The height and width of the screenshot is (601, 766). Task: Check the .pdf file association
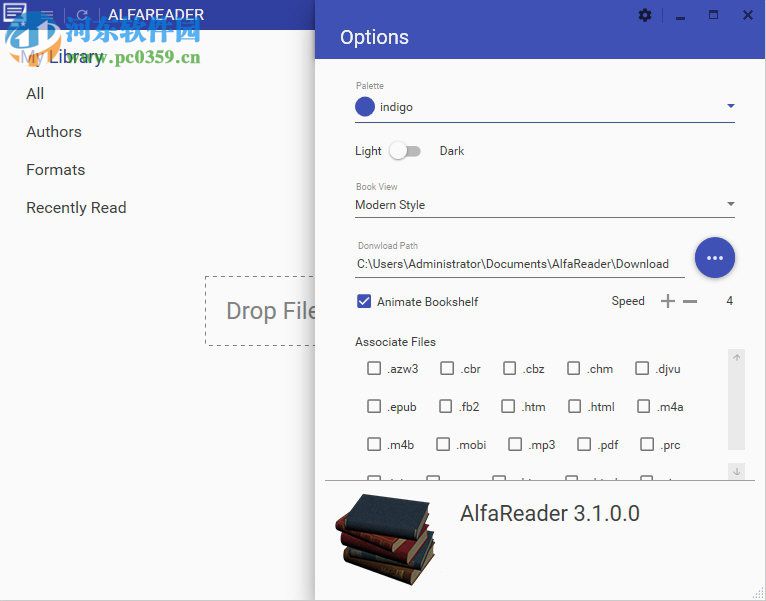pyautogui.click(x=584, y=444)
